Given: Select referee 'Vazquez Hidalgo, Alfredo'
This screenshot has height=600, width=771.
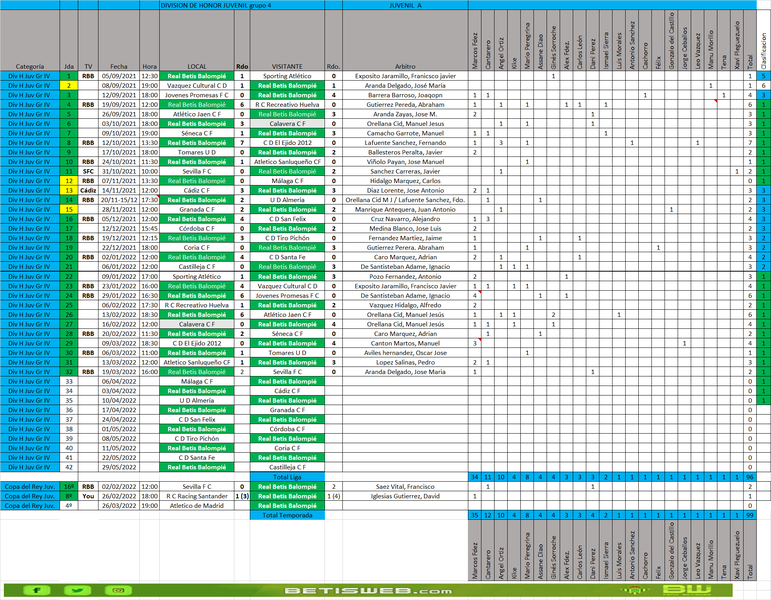Looking at the screenshot, I should 405,305.
